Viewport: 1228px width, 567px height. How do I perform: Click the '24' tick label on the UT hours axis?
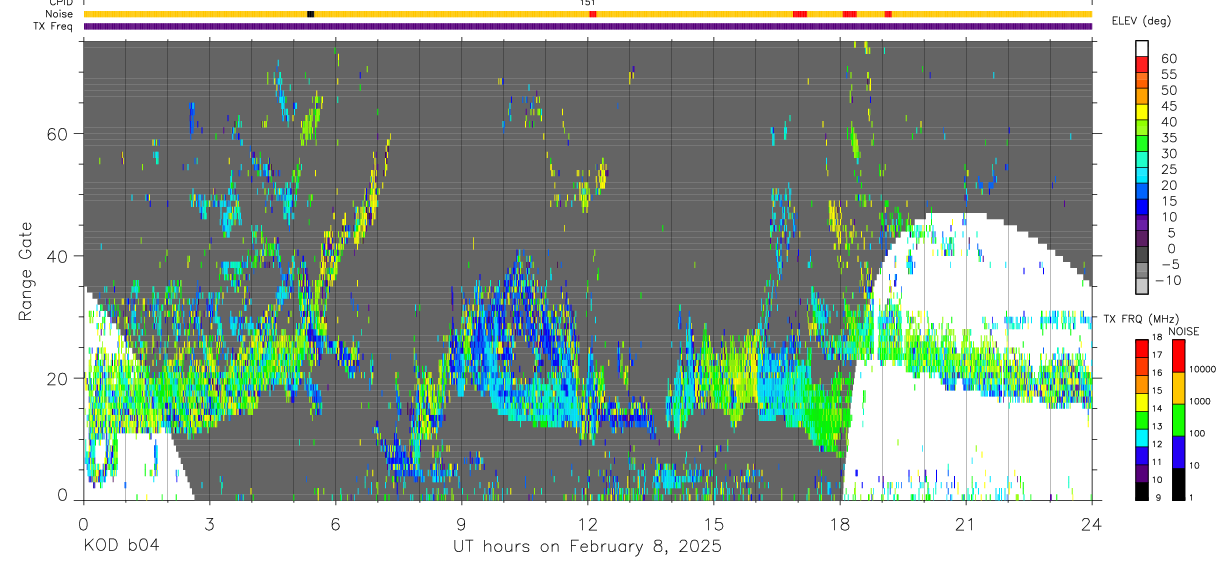[x=1092, y=524]
